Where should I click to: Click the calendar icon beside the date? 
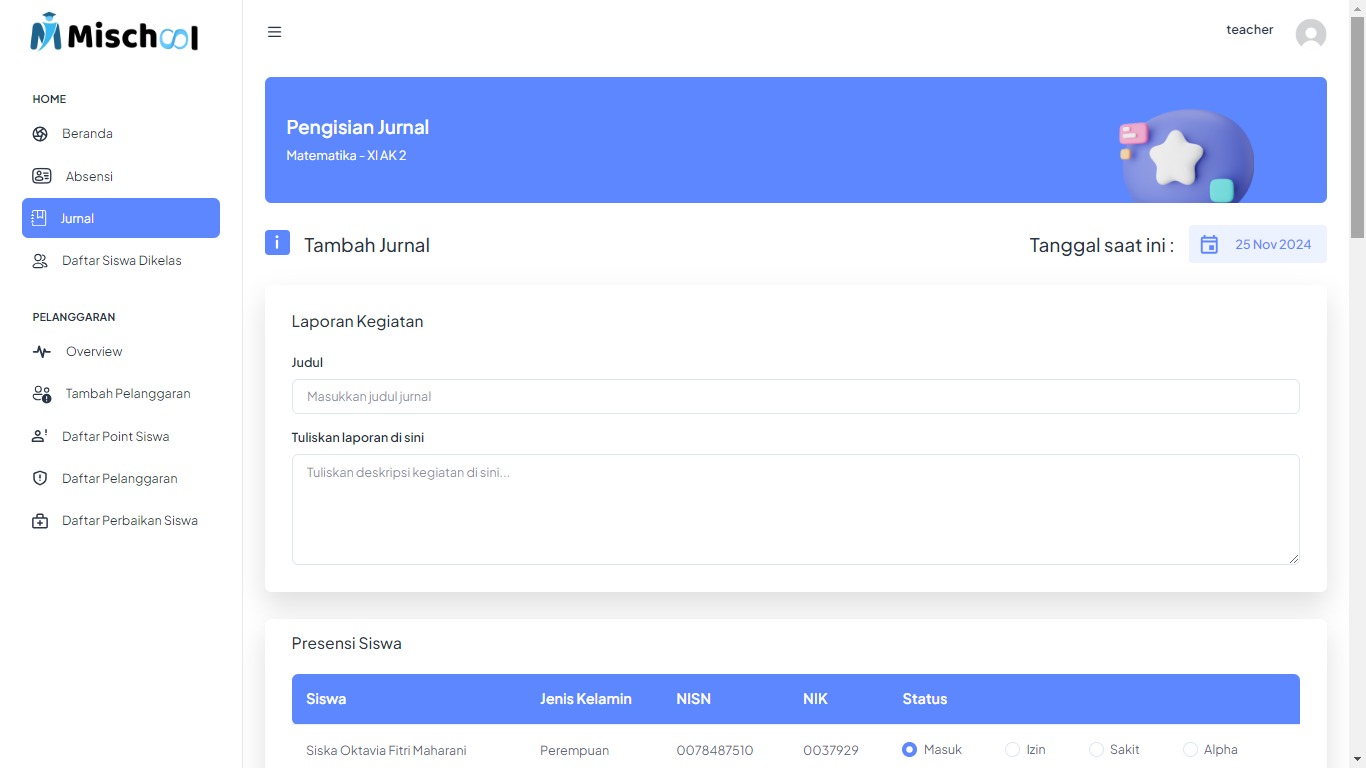(x=1209, y=245)
